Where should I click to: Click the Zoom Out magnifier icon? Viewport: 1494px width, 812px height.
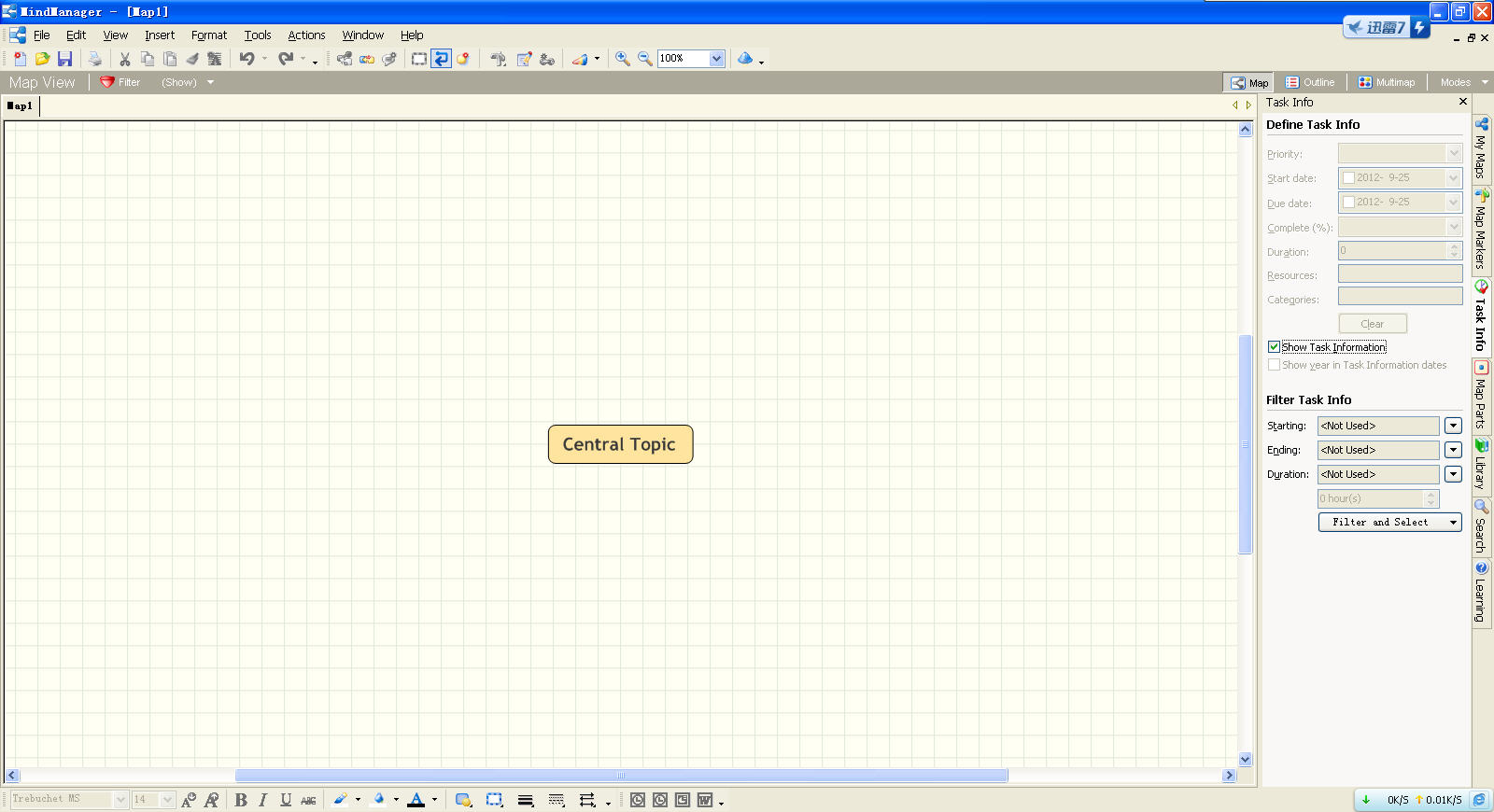645,59
